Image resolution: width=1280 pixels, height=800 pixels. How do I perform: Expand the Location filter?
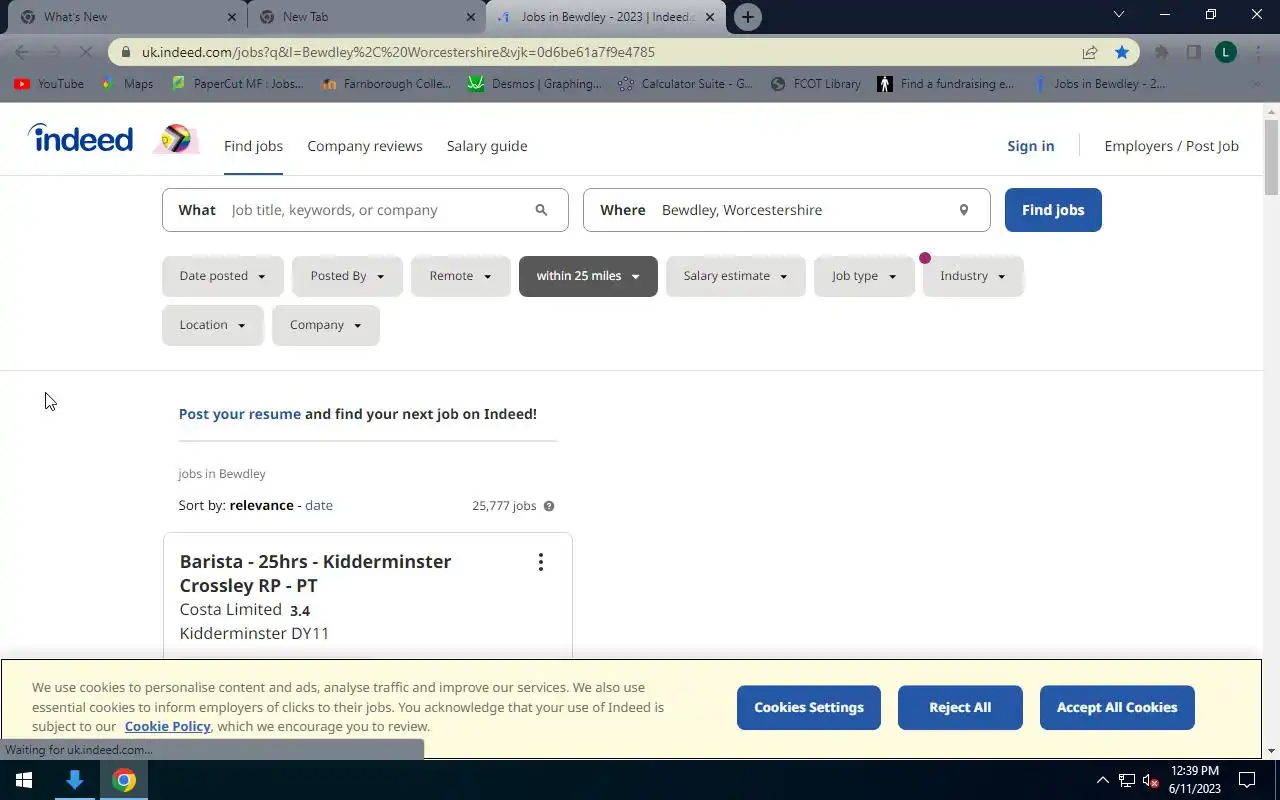213,325
